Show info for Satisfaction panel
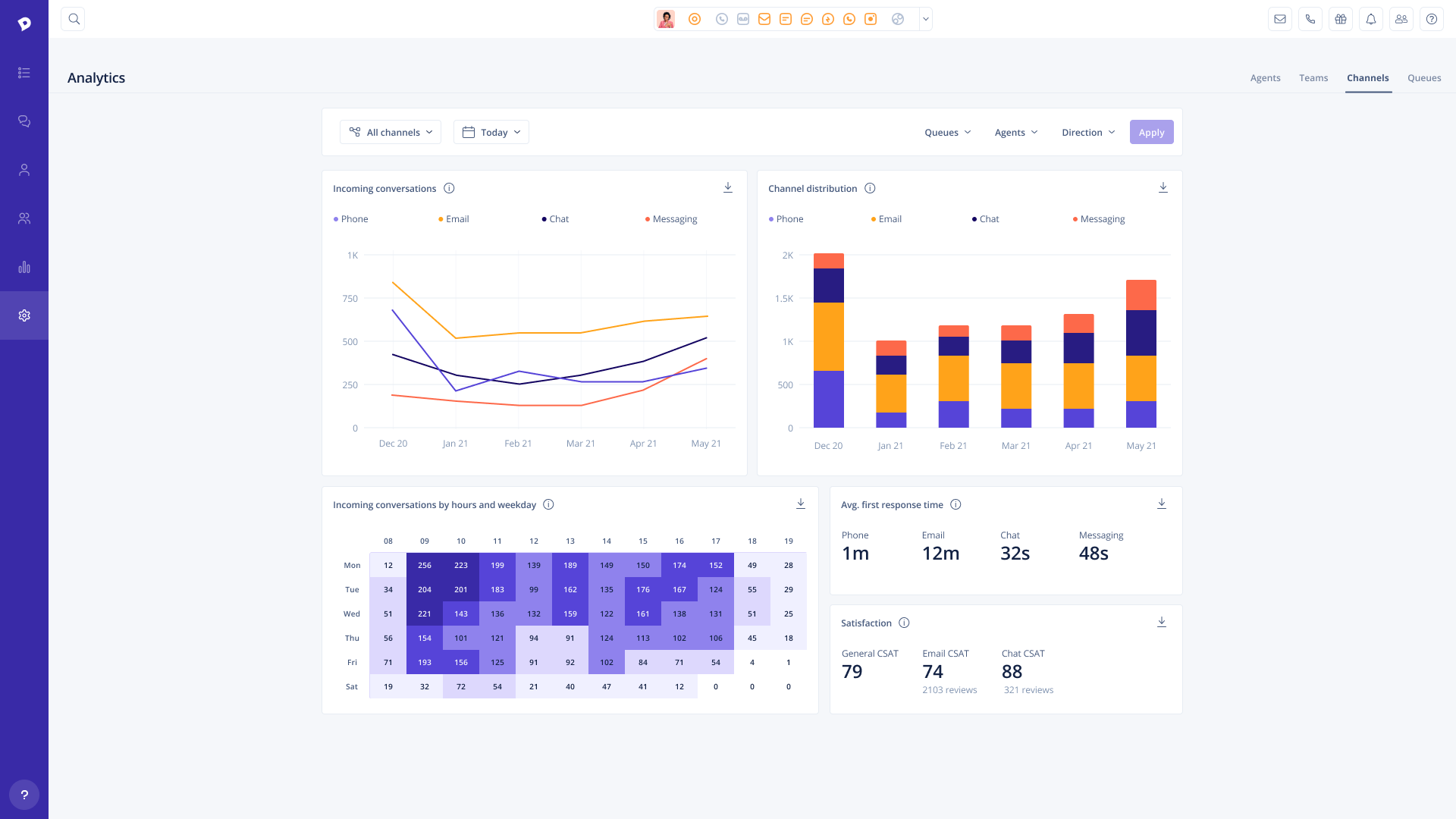 coord(904,623)
